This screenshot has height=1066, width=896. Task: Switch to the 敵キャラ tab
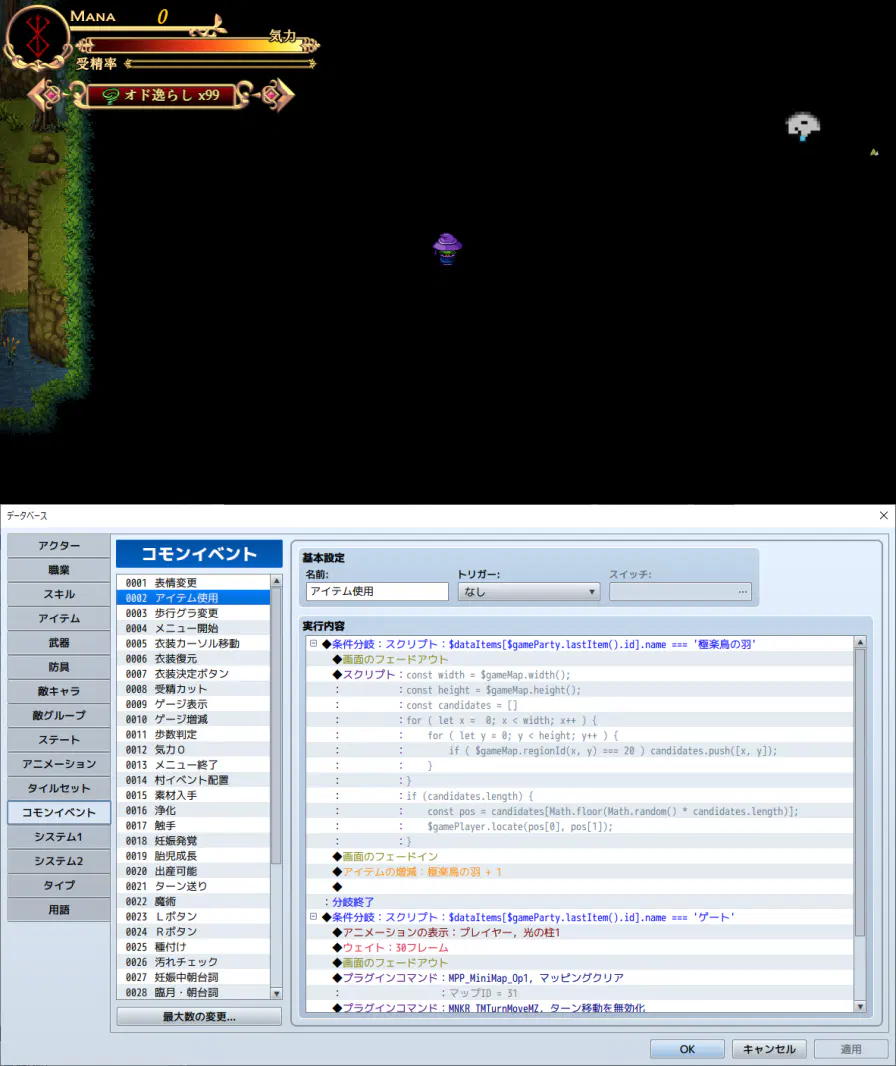tap(59, 691)
